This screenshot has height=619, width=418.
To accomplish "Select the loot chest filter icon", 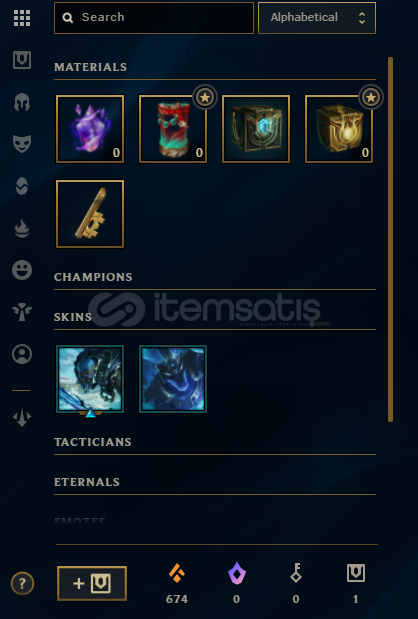I will point(22,60).
